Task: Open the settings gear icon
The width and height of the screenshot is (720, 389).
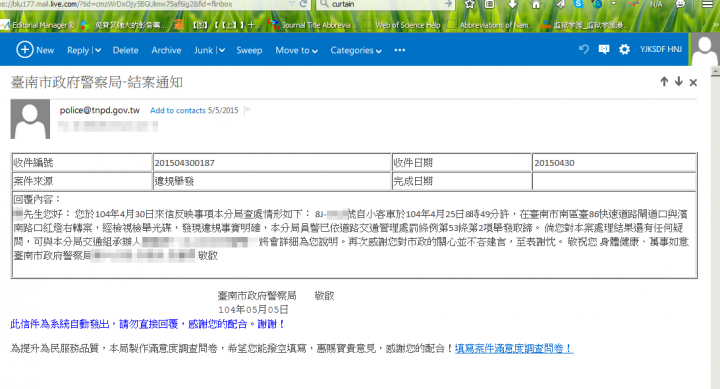Action: 624,49
